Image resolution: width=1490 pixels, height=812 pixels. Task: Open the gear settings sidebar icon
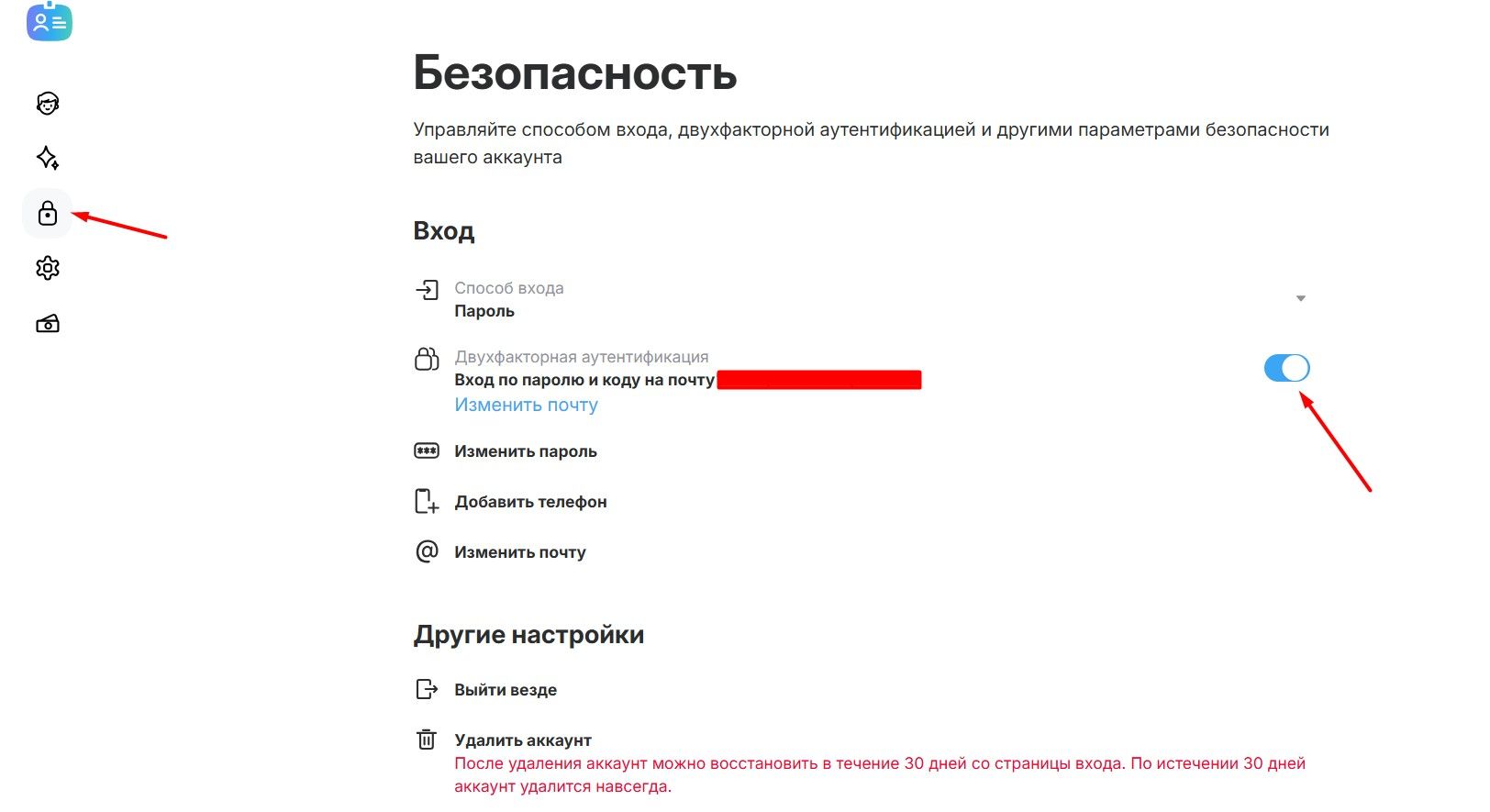pos(48,268)
